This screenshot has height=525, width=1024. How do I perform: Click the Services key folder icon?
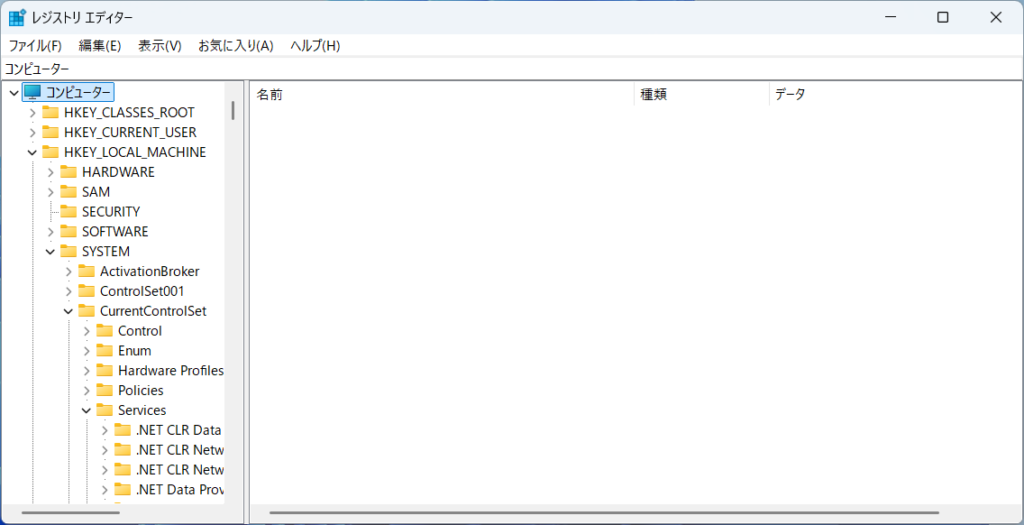tap(105, 410)
